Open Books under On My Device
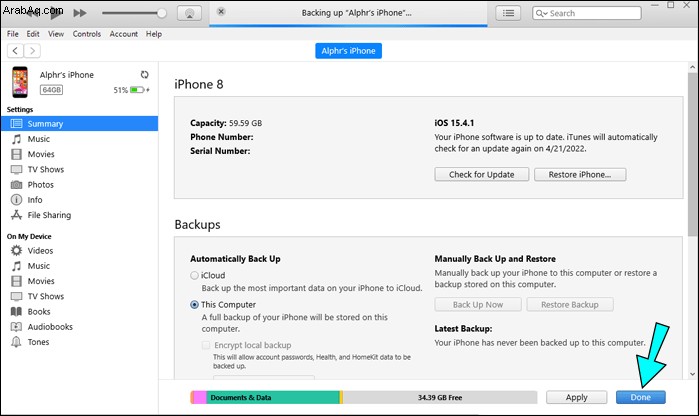Image resolution: width=699 pixels, height=416 pixels. (x=38, y=312)
